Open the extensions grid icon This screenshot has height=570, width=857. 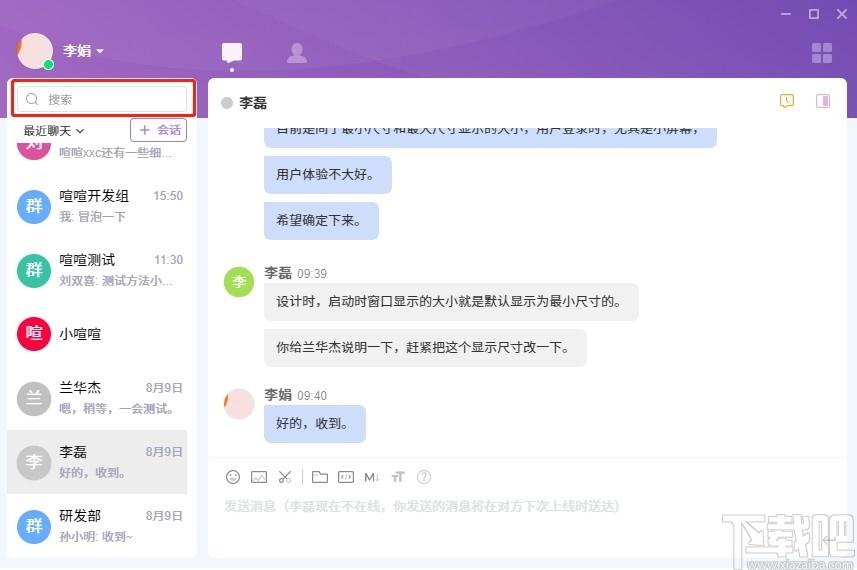coord(821,53)
